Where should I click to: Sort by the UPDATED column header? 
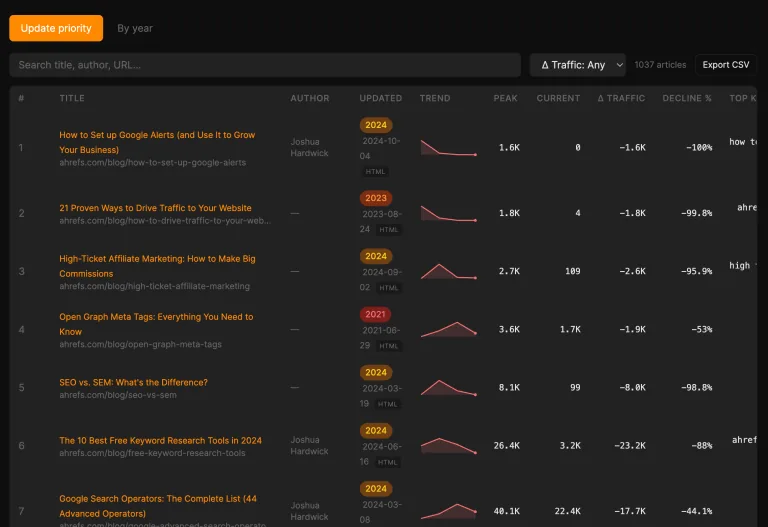[x=381, y=98]
